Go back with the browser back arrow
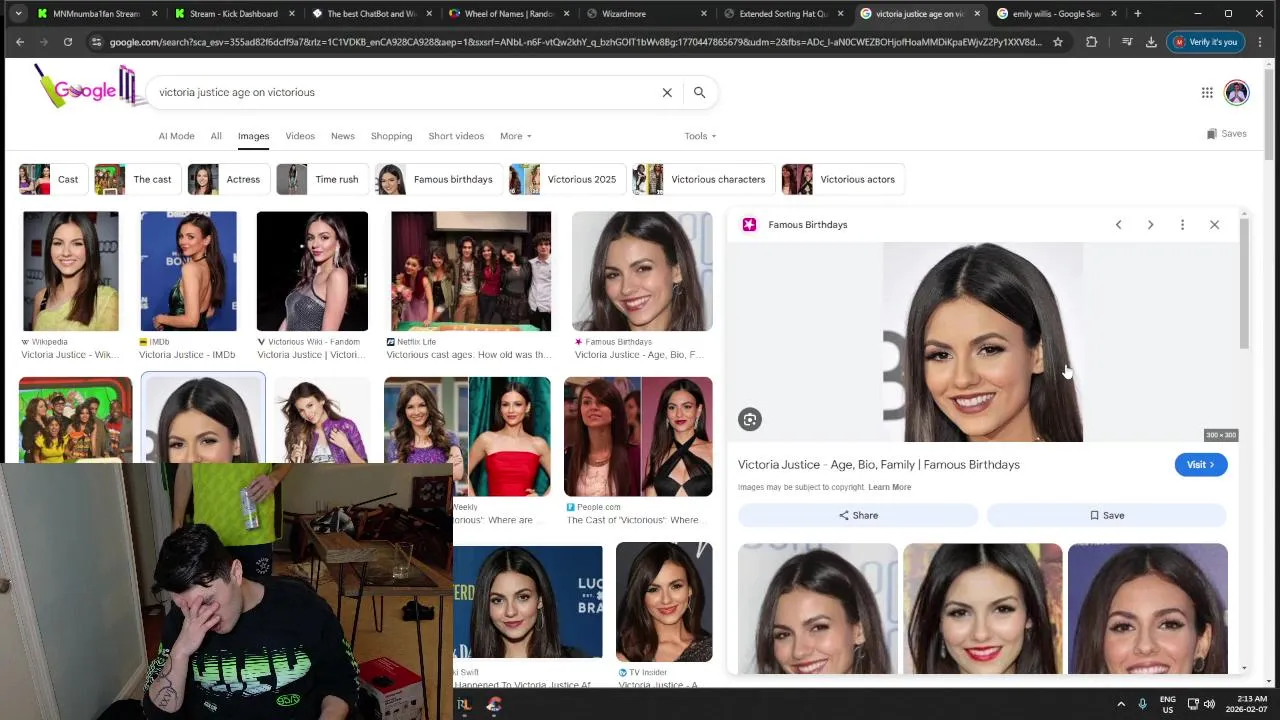Image resolution: width=1280 pixels, height=720 pixels. click(19, 42)
